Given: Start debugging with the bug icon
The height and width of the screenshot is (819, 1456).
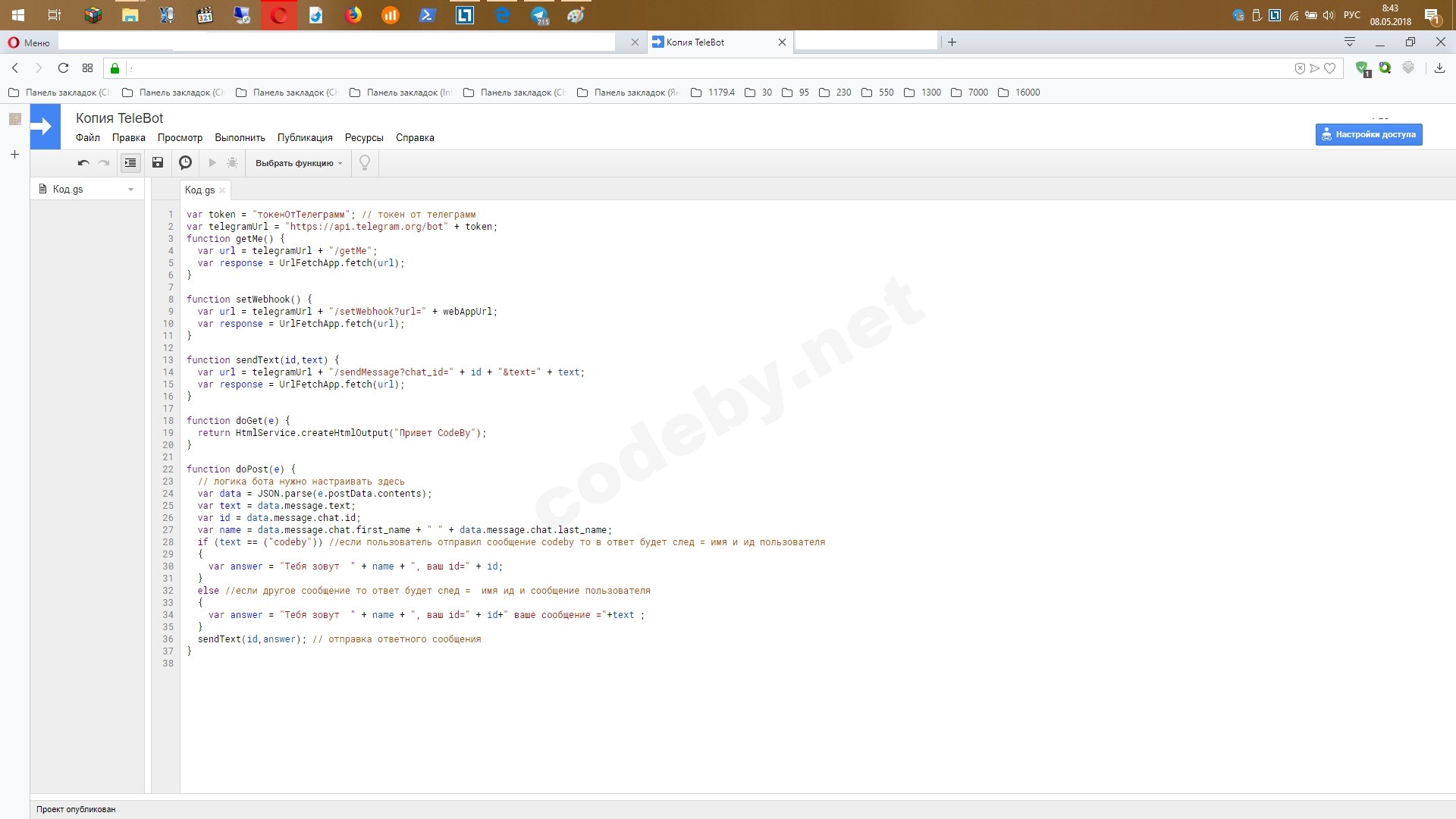Looking at the screenshot, I should click(232, 163).
